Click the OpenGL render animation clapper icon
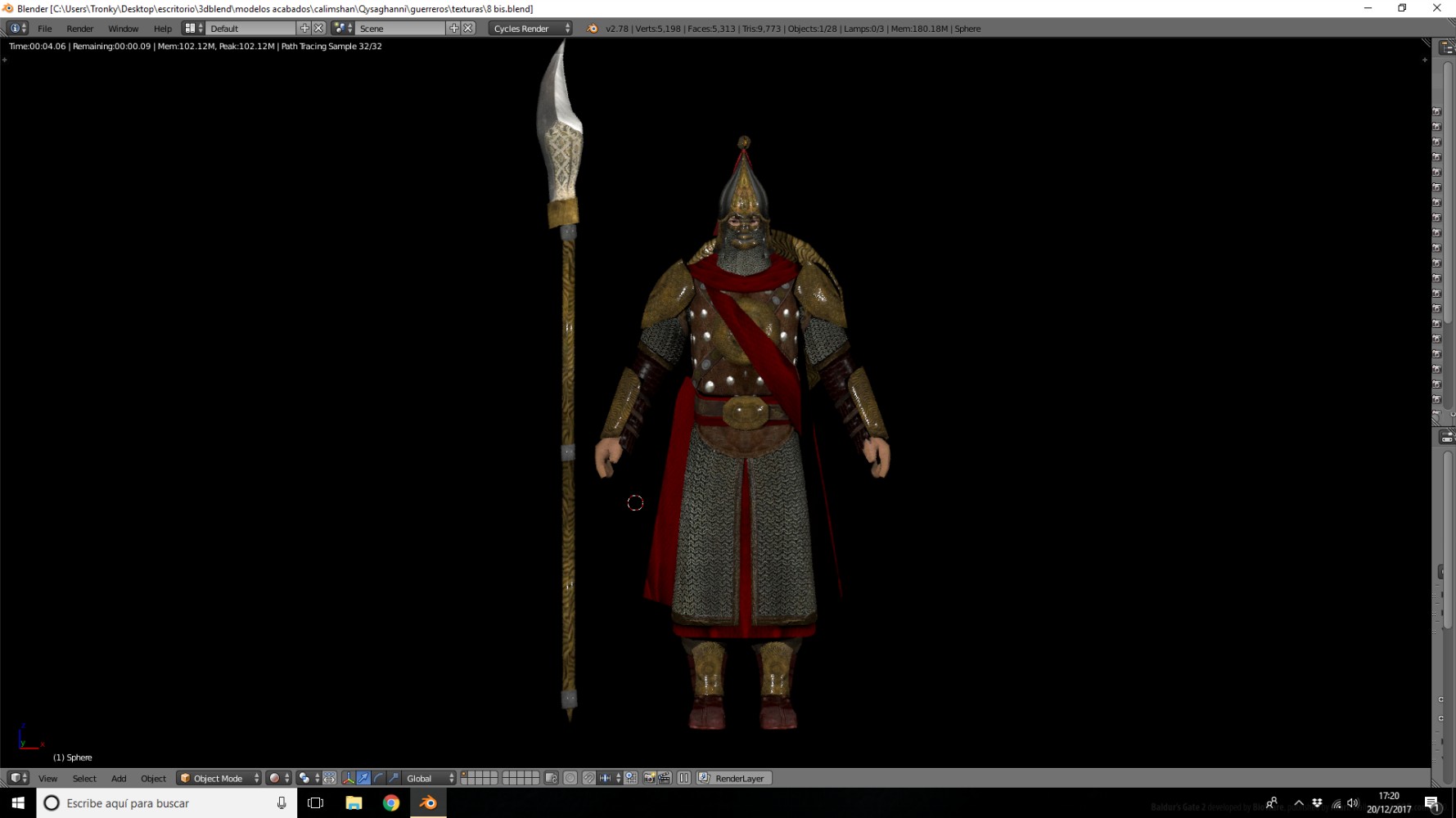Screen dimensions: 1456x818 click(x=665, y=779)
